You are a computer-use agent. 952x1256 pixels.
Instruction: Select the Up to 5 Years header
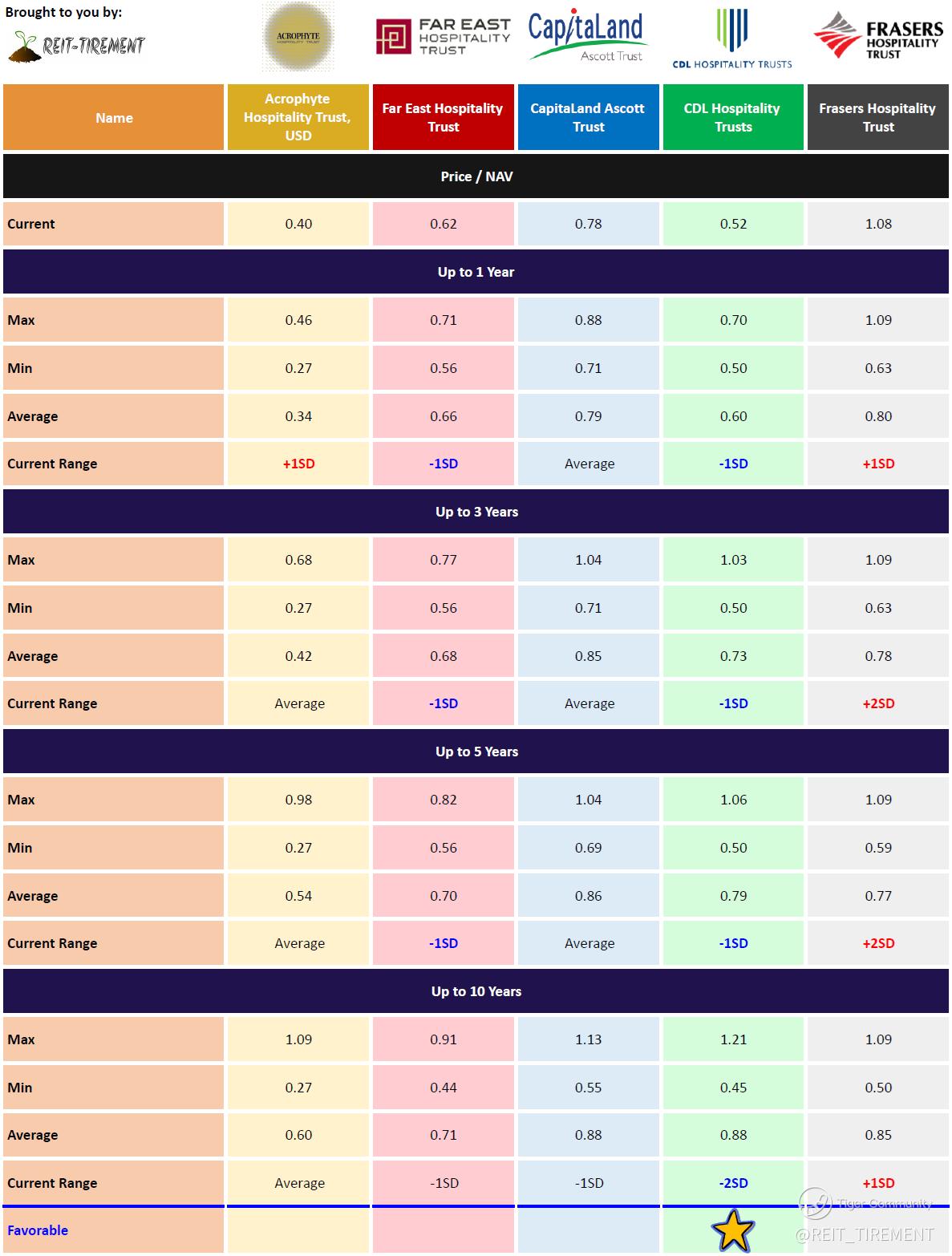click(476, 752)
